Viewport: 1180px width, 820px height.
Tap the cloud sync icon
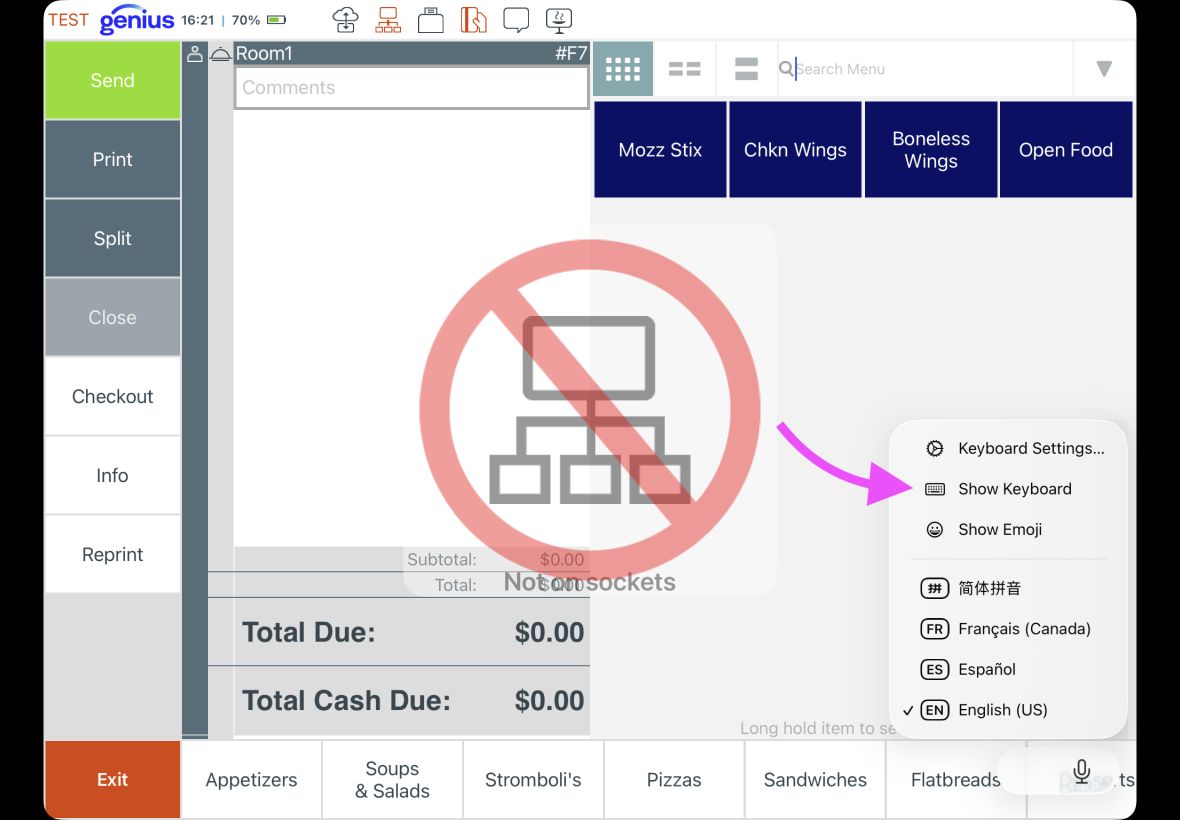345,20
